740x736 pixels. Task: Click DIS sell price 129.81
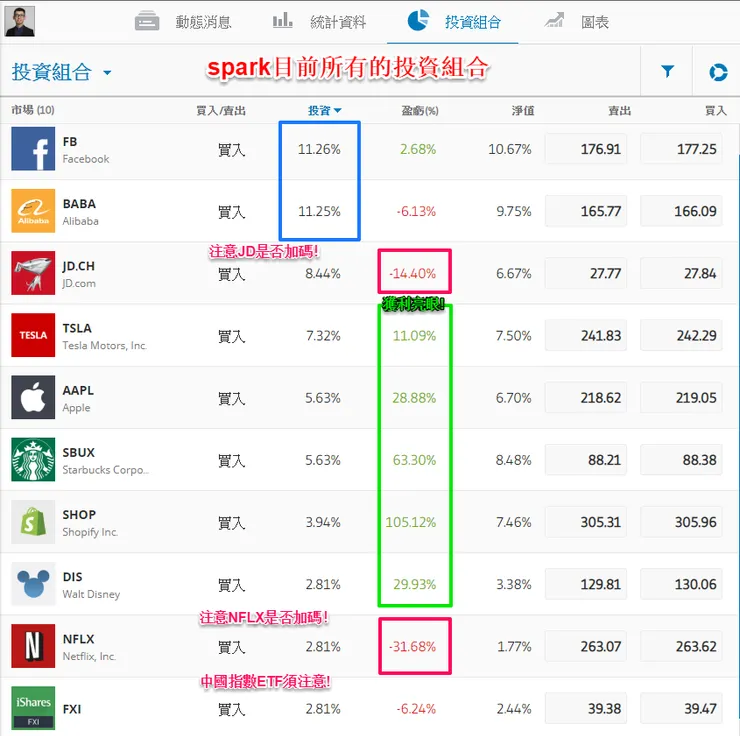[586, 584]
